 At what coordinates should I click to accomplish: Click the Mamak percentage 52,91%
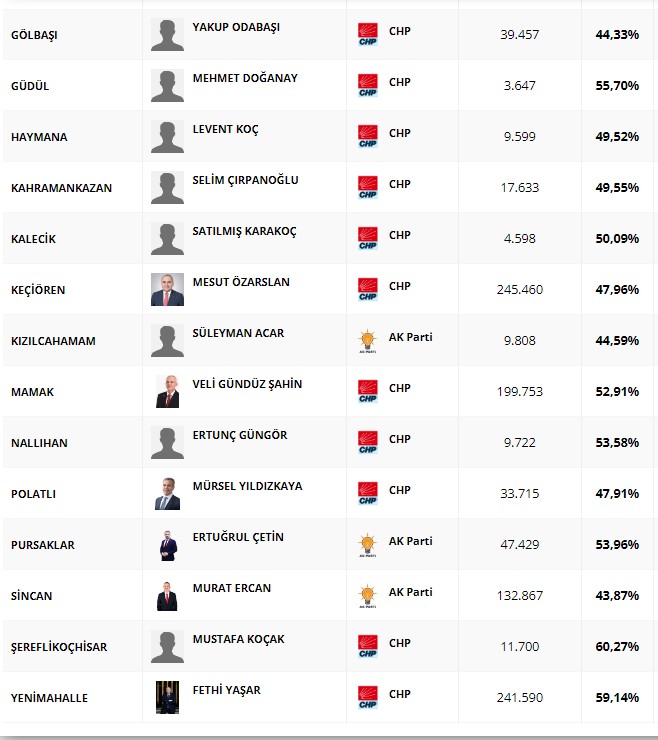[x=617, y=391]
